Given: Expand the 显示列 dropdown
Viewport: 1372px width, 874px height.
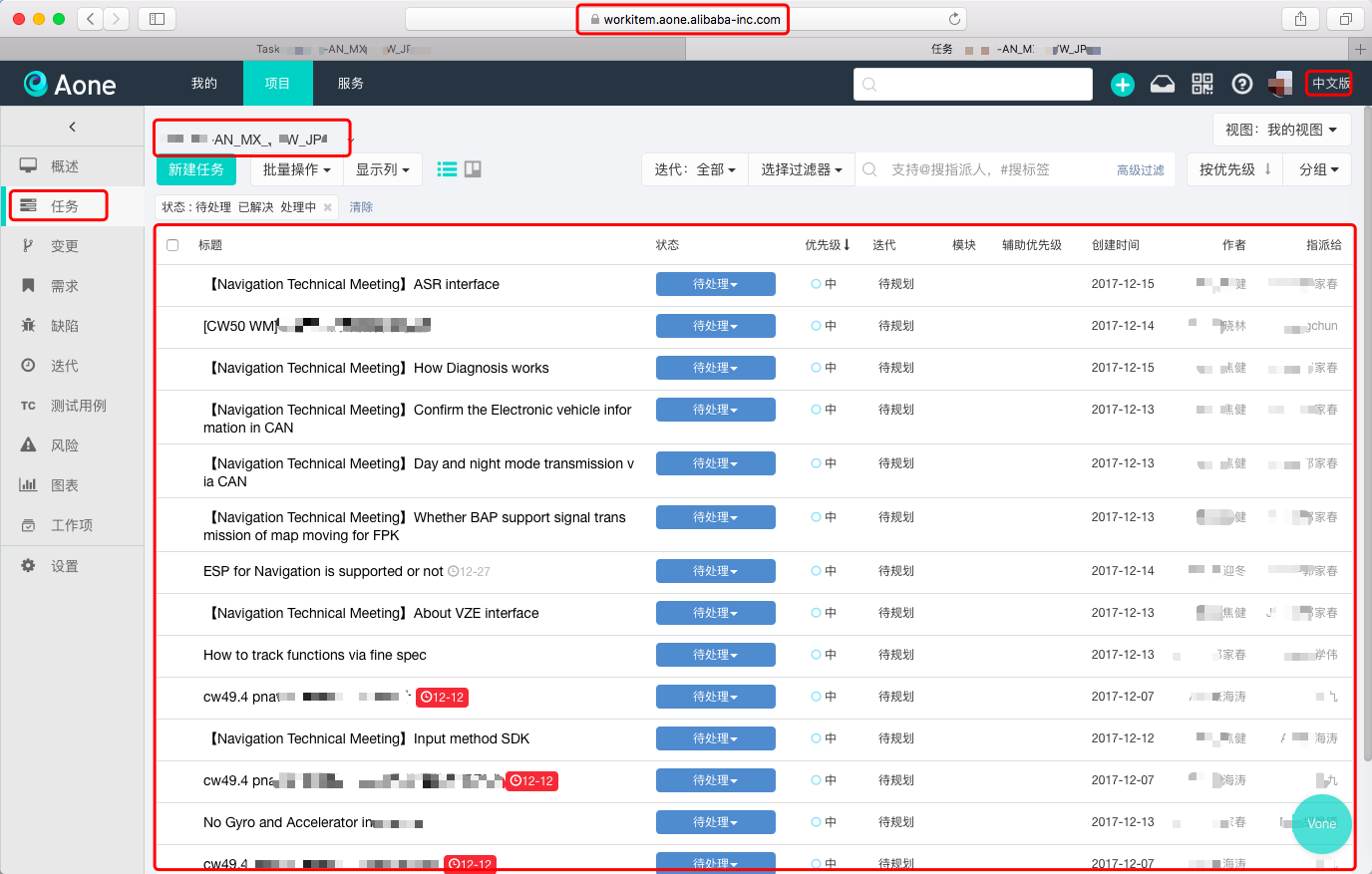Looking at the screenshot, I should [x=383, y=169].
